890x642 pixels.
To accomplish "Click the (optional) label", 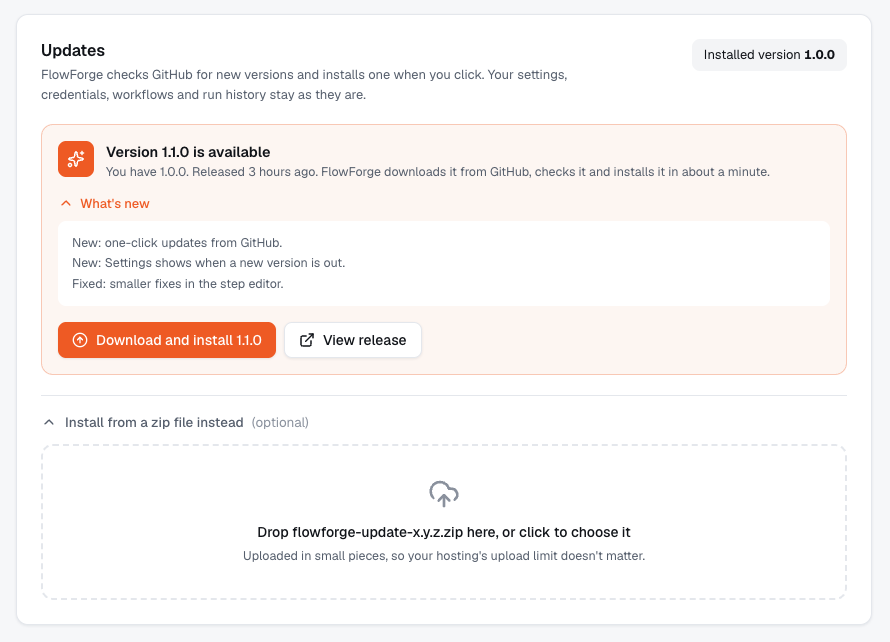I will click(280, 422).
